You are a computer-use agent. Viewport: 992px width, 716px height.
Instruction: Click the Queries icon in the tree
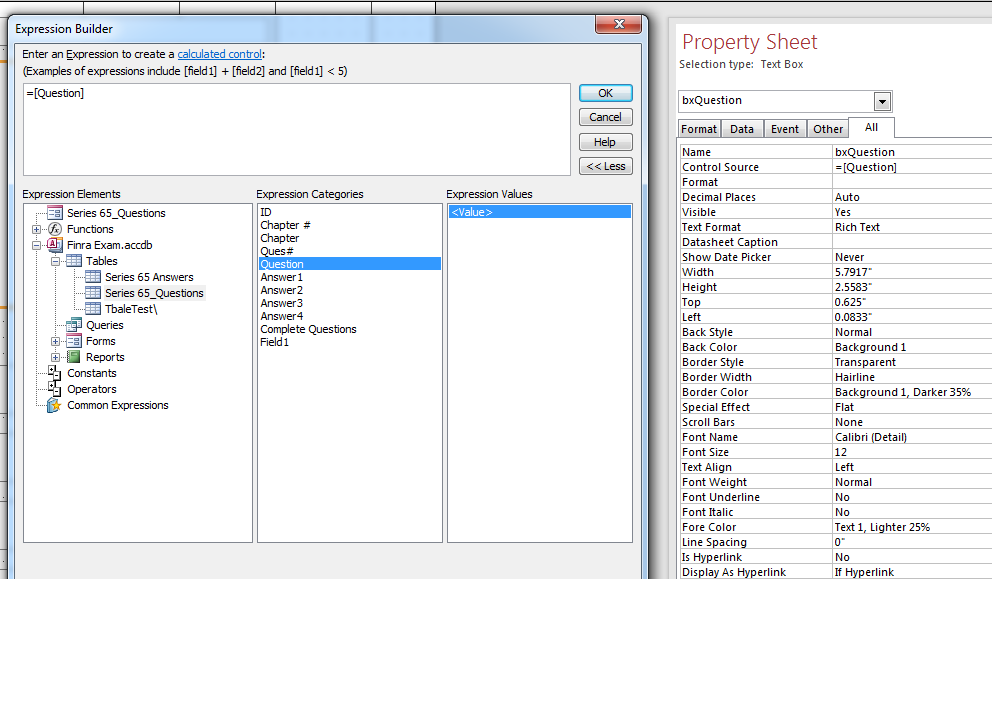pos(74,325)
